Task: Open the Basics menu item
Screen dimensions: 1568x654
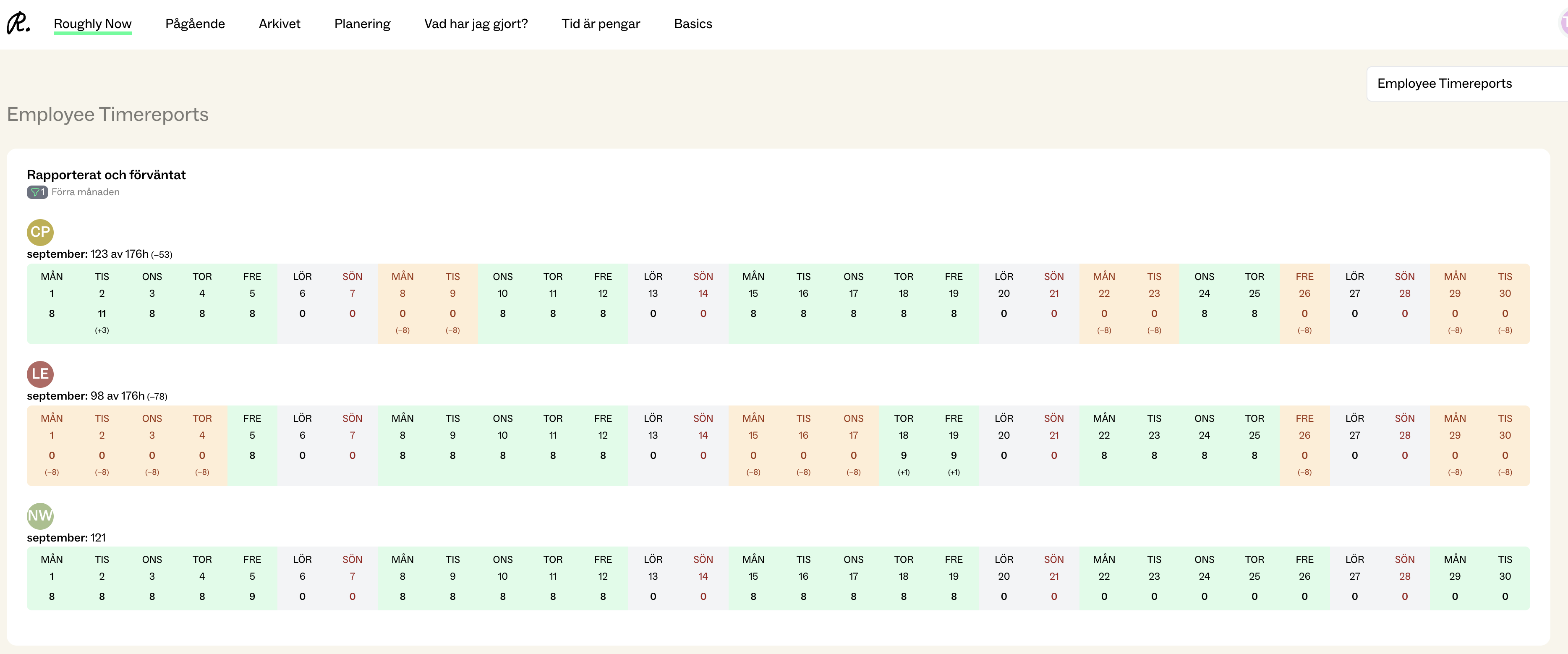Action: point(693,24)
